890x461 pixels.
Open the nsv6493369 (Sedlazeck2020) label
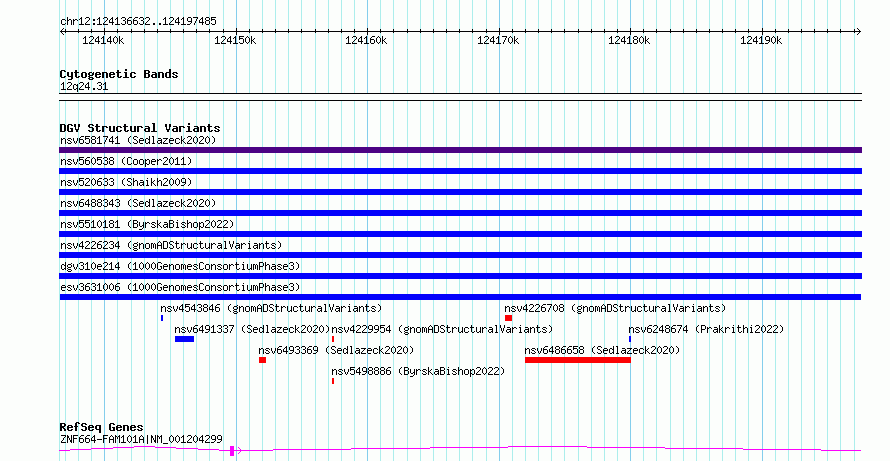pyautogui.click(x=336, y=350)
